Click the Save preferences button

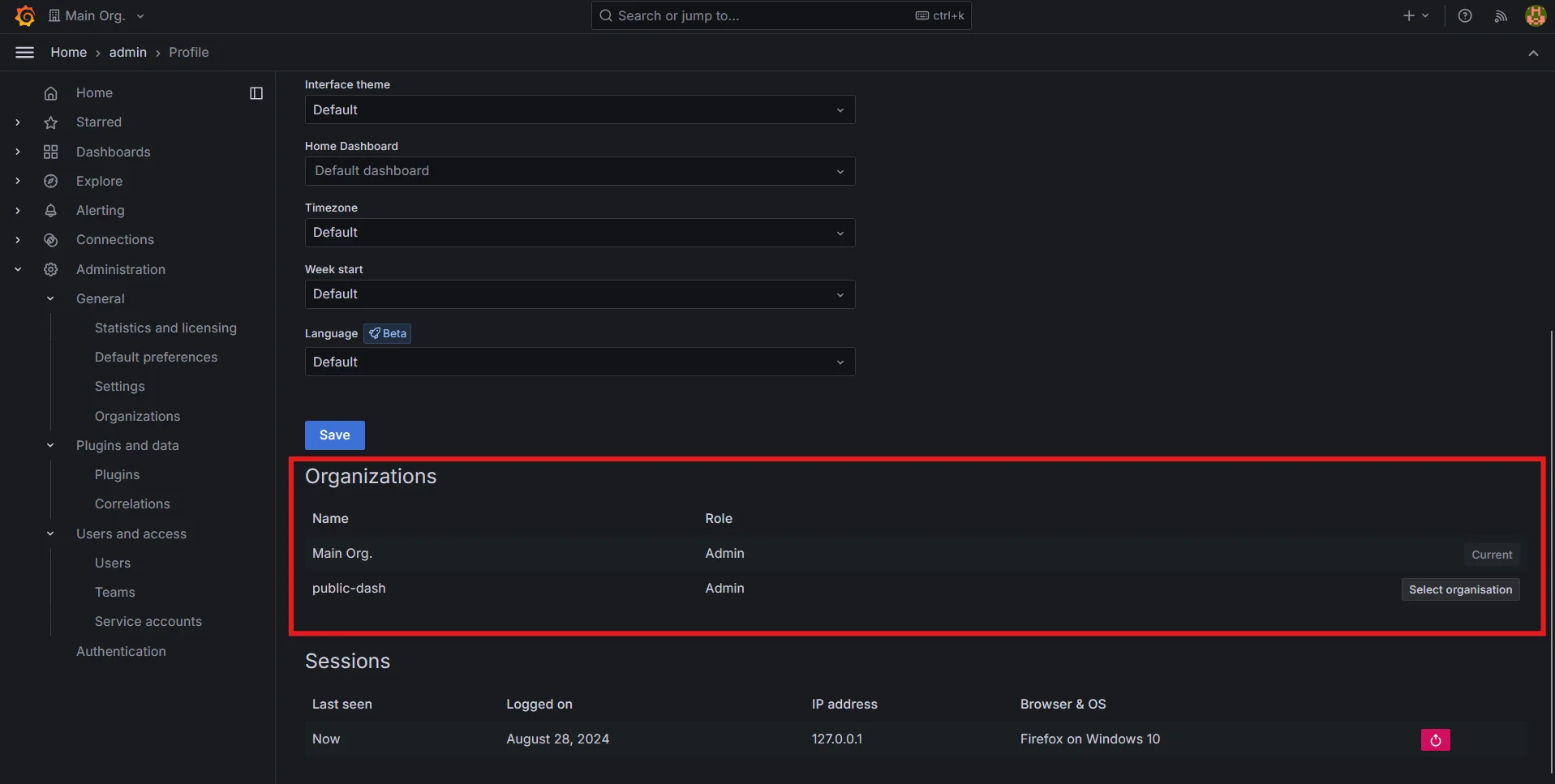(x=334, y=435)
